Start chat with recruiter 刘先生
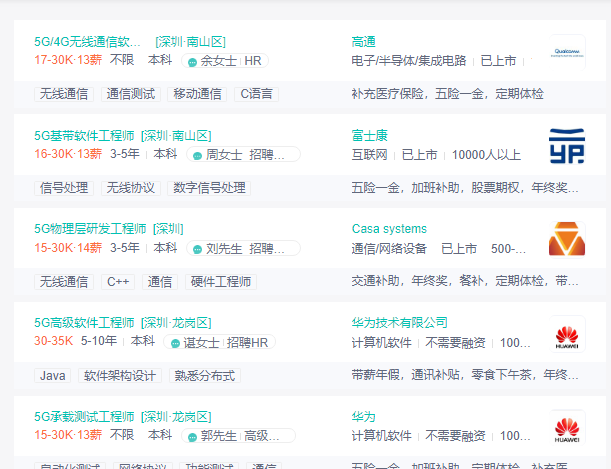This screenshot has height=469, width=611. click(x=197, y=249)
